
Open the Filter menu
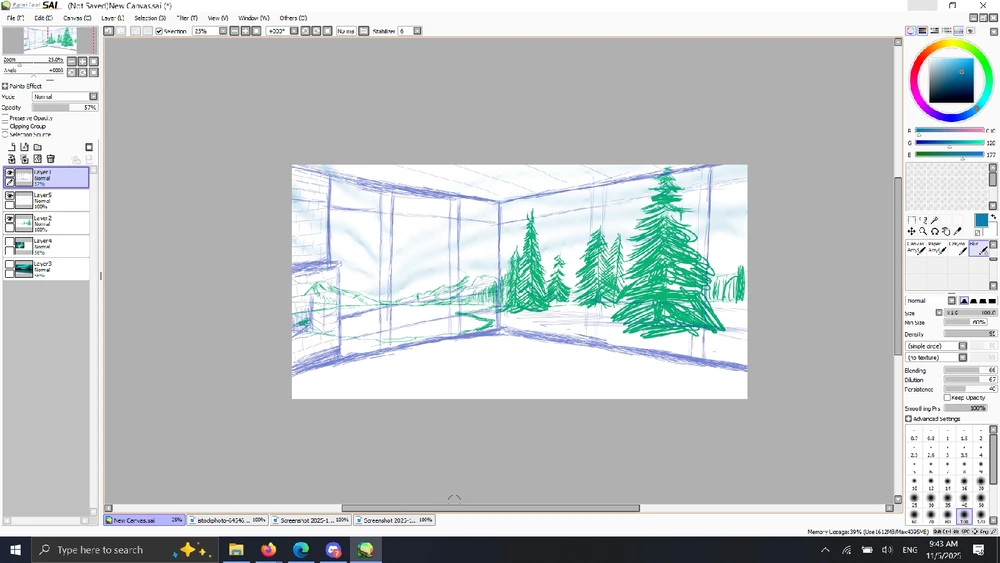pos(187,18)
